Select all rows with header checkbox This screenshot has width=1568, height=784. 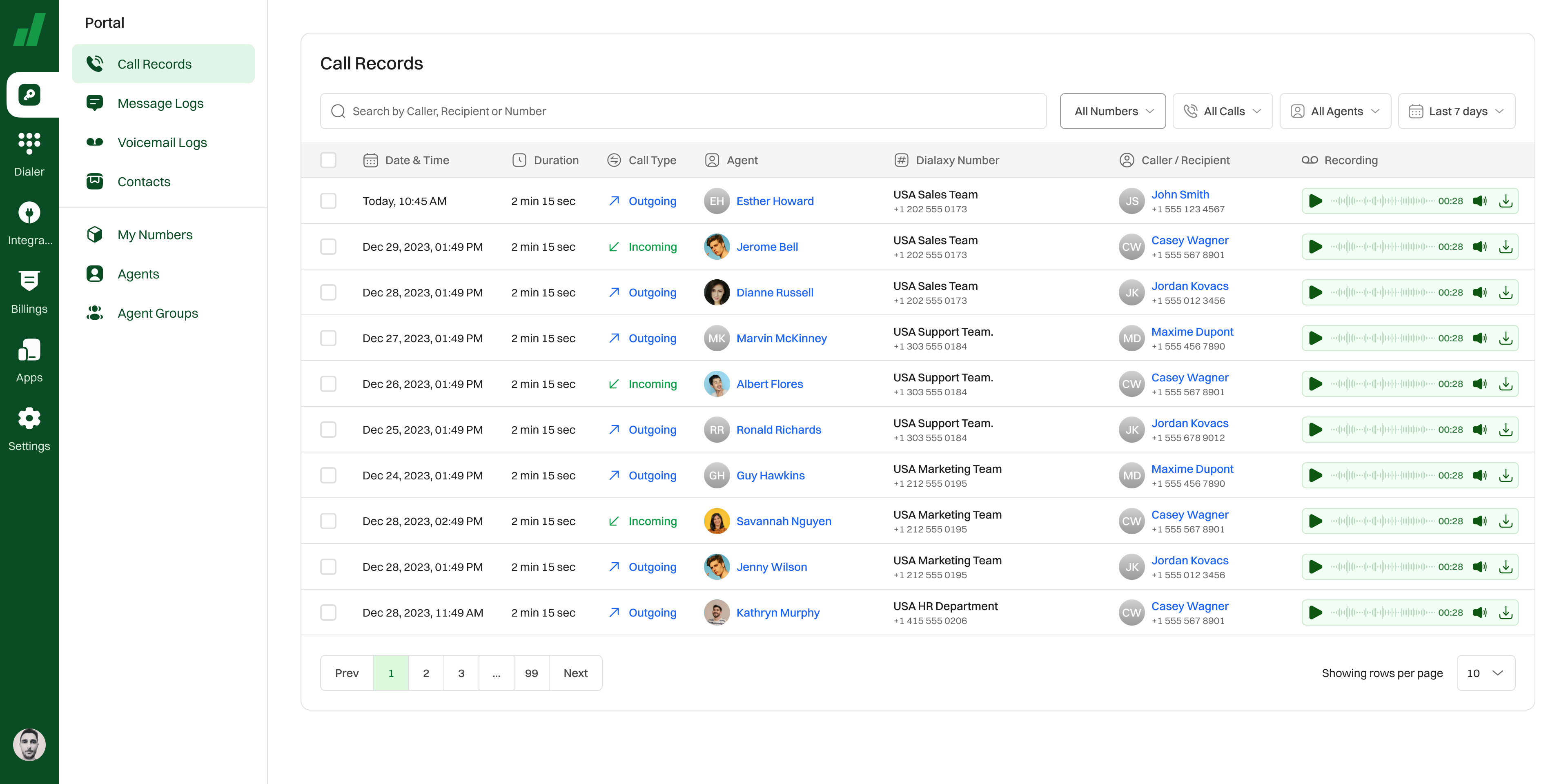coord(328,160)
